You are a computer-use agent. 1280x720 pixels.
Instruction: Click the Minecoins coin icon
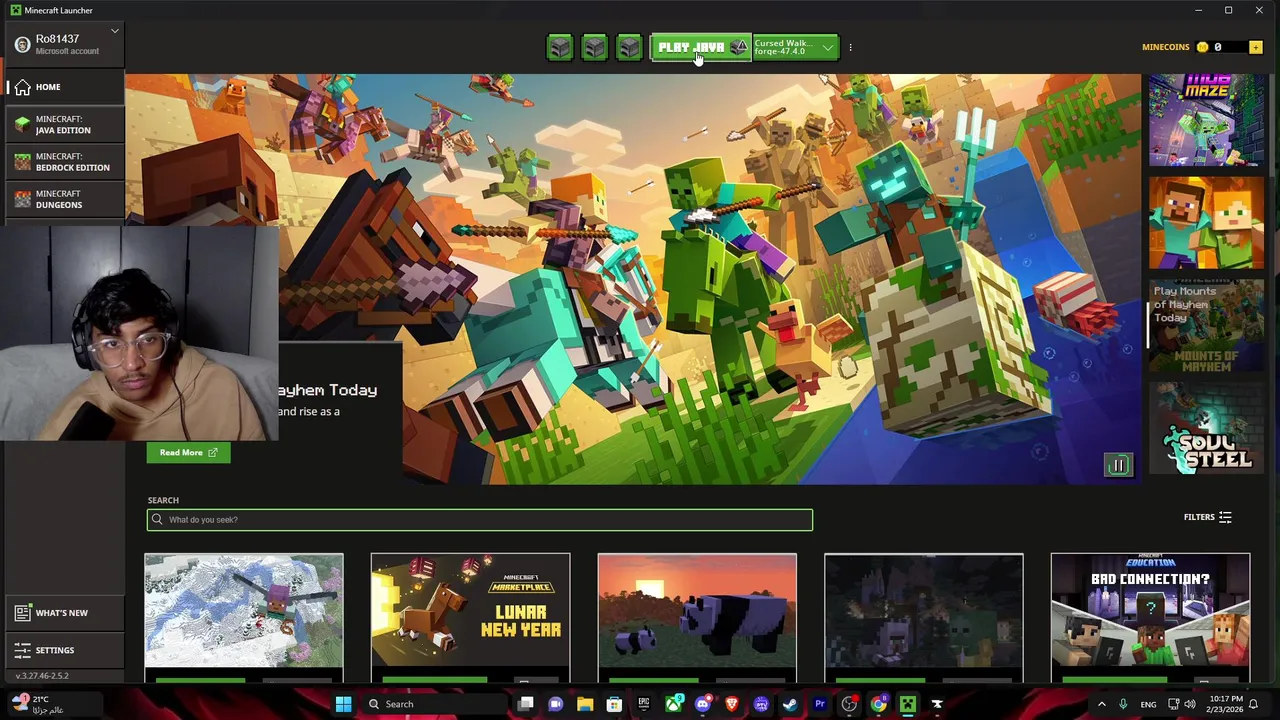[x=1202, y=47]
